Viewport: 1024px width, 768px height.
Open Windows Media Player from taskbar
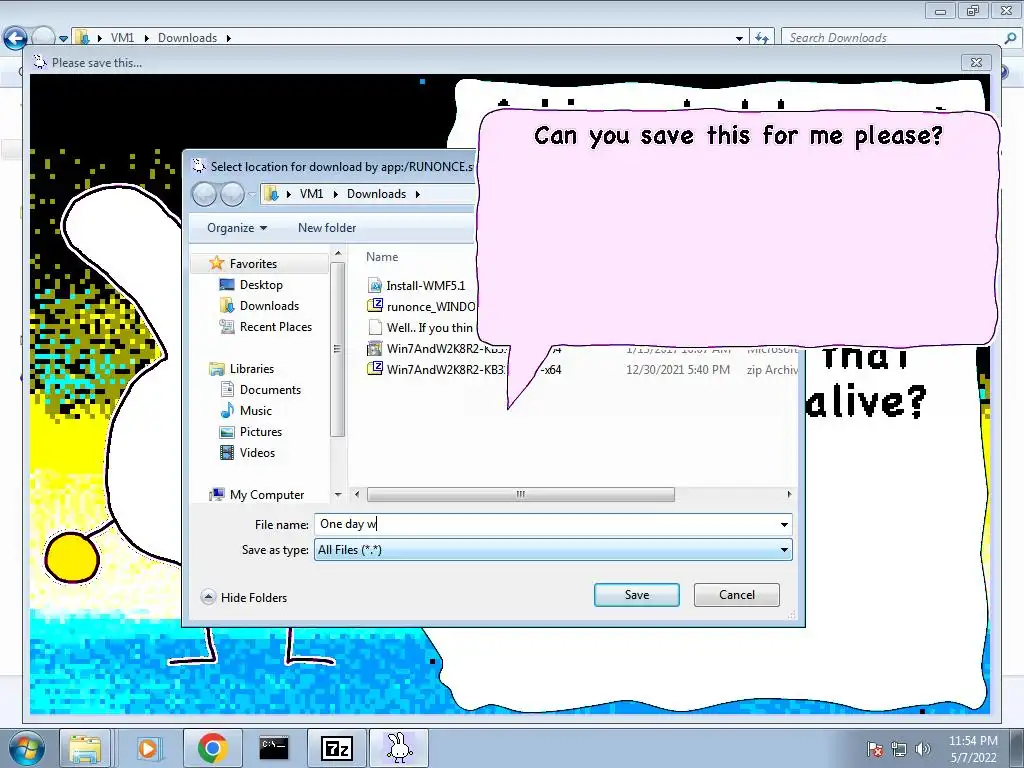tap(148, 748)
